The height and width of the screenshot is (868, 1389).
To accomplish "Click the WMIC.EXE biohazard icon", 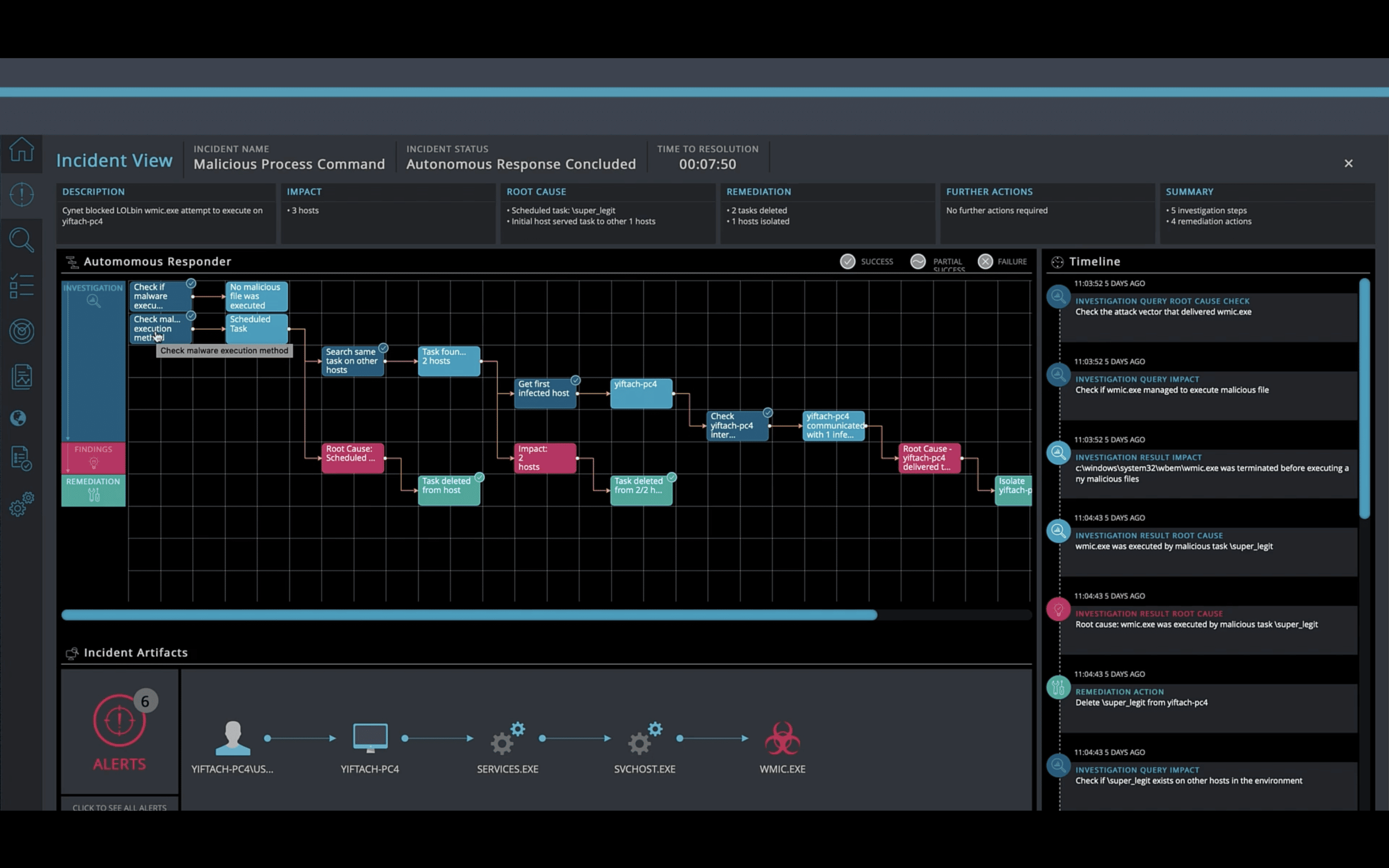I will [782, 738].
